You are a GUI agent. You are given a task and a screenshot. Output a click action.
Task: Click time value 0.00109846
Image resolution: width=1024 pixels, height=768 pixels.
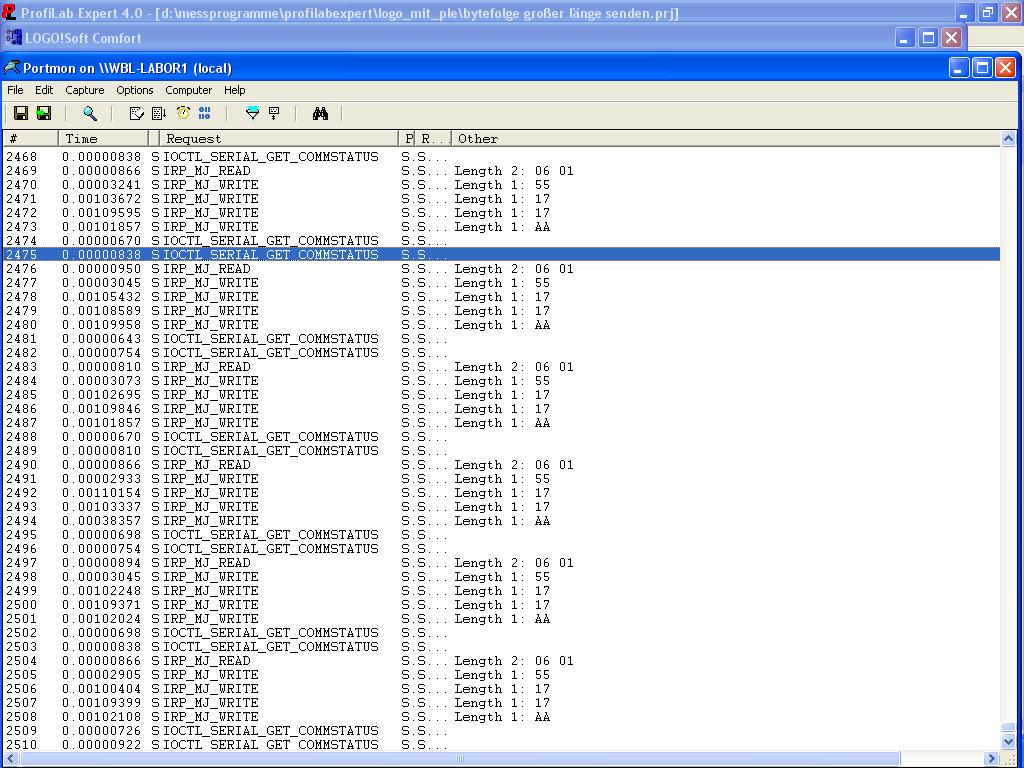[101, 409]
